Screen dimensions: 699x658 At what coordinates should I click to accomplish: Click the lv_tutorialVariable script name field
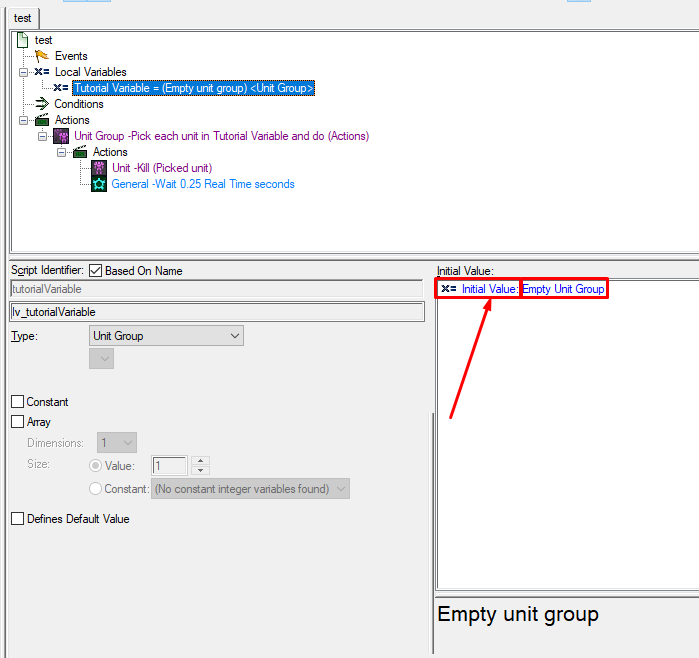click(x=217, y=312)
